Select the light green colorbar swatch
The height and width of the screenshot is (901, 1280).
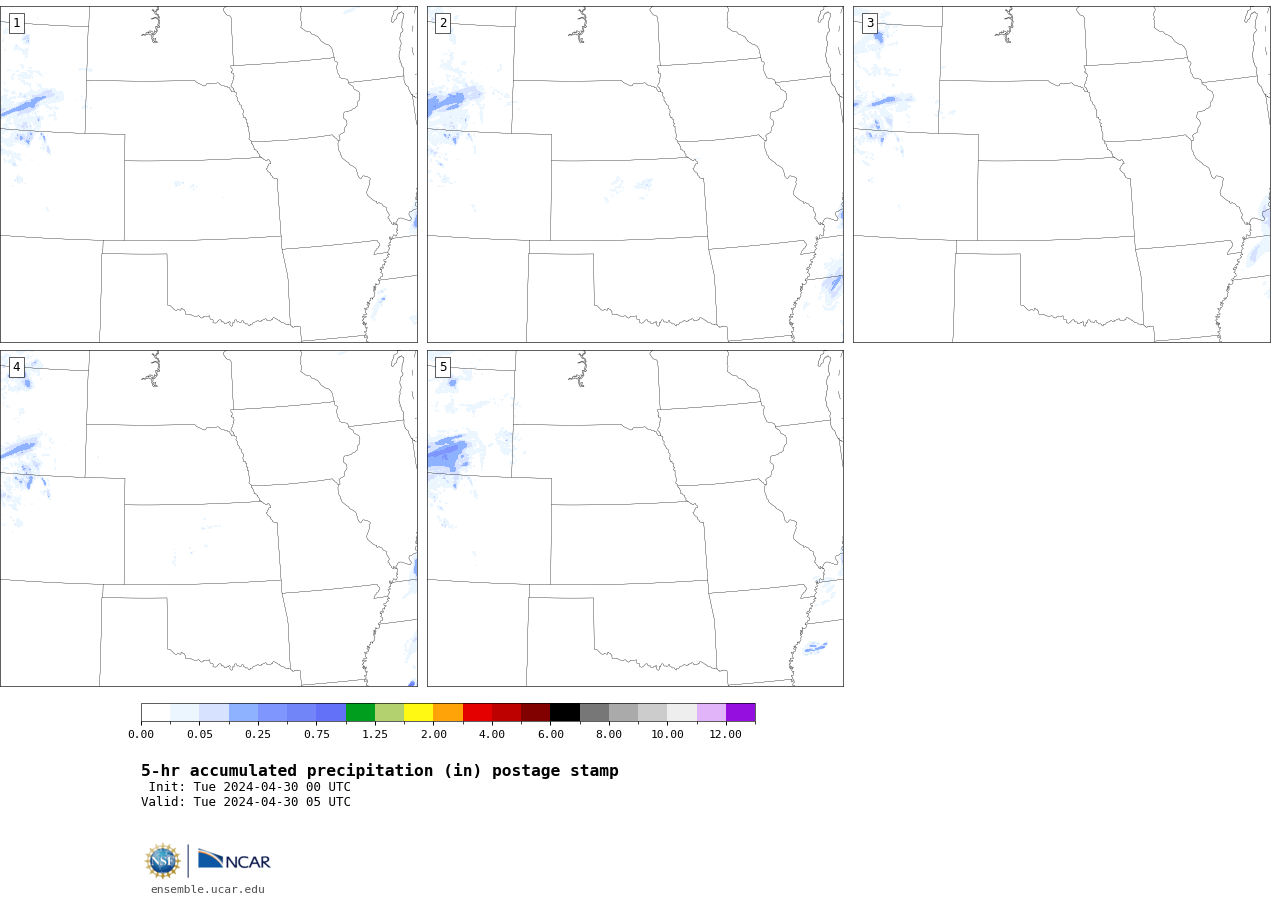[389, 713]
